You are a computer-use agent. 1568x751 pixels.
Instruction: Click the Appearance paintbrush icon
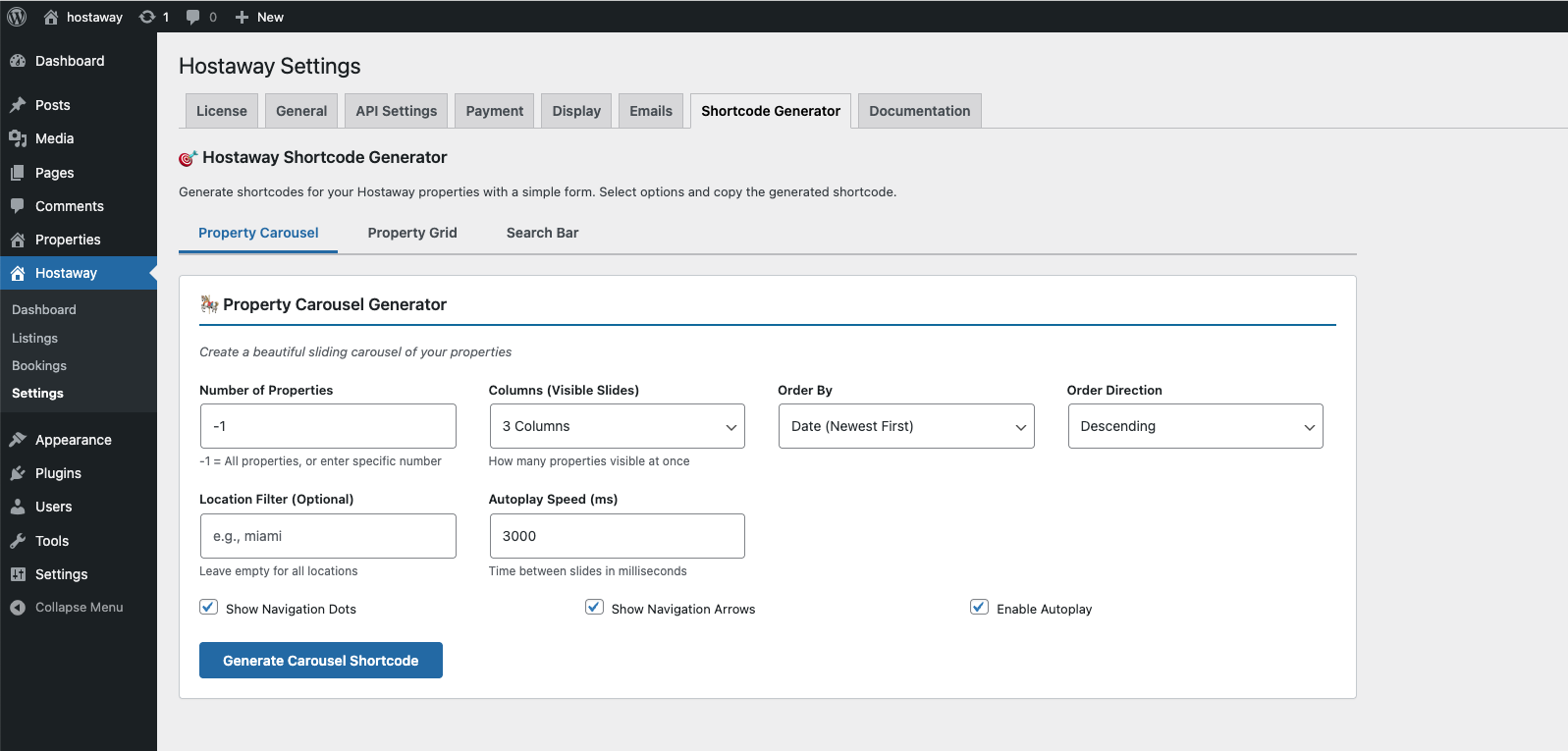(18, 440)
